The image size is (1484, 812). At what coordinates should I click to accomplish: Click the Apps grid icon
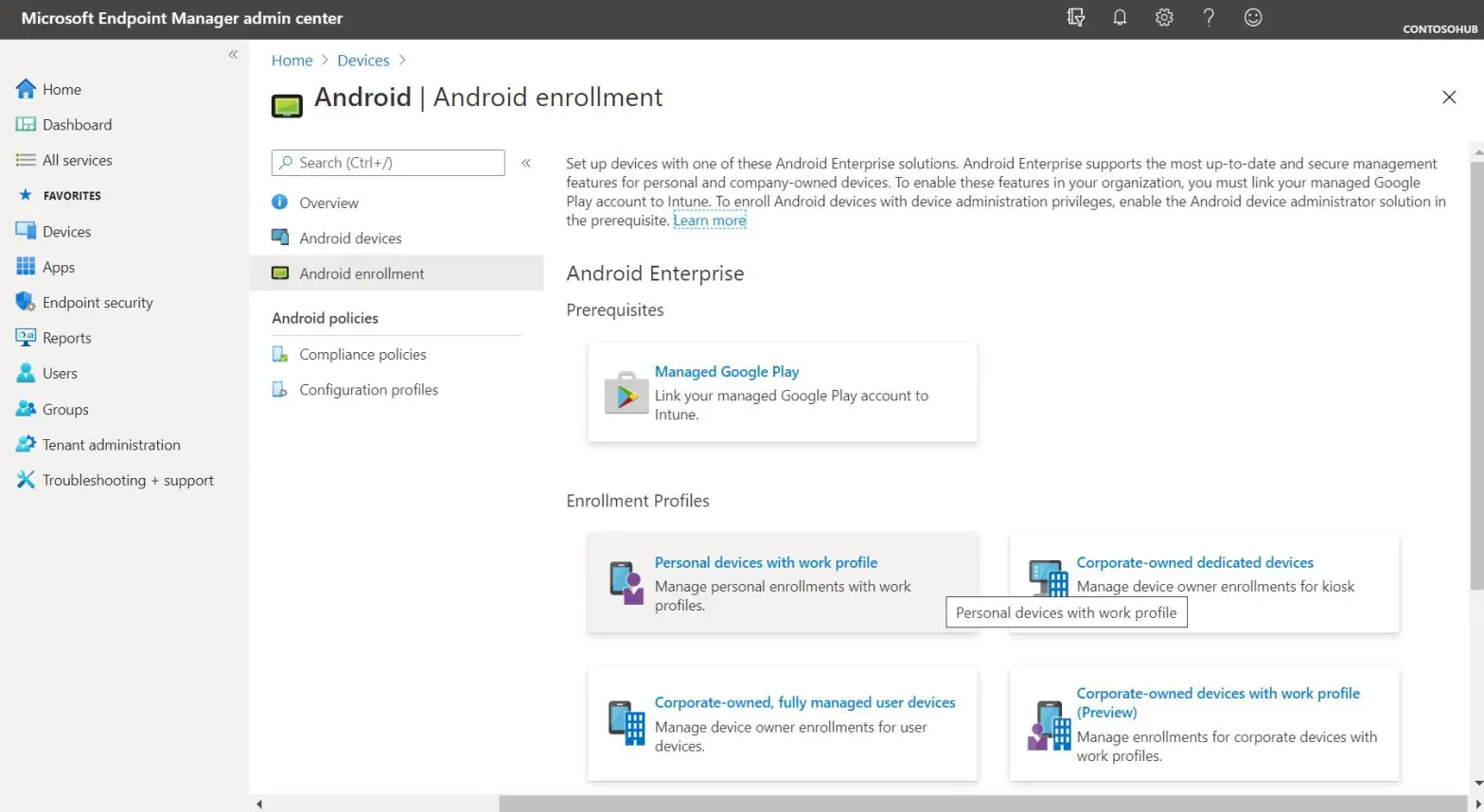[26, 267]
